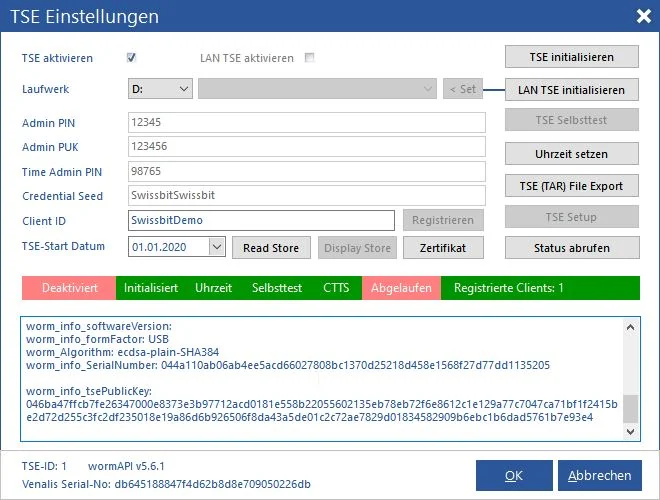The width and height of the screenshot is (660, 500).
Task: Click the log scrollbar up arrow
Action: click(x=630, y=327)
